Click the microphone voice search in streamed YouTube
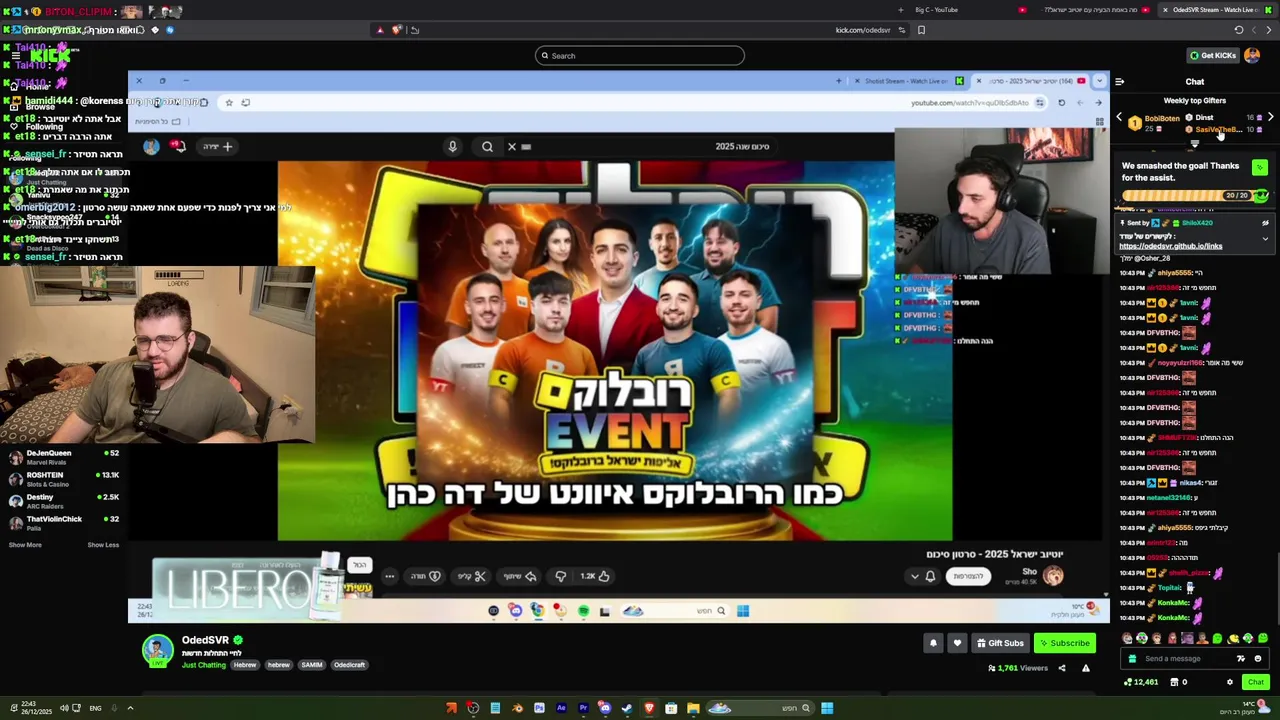Image resolution: width=1280 pixels, height=720 pixels. click(x=453, y=147)
